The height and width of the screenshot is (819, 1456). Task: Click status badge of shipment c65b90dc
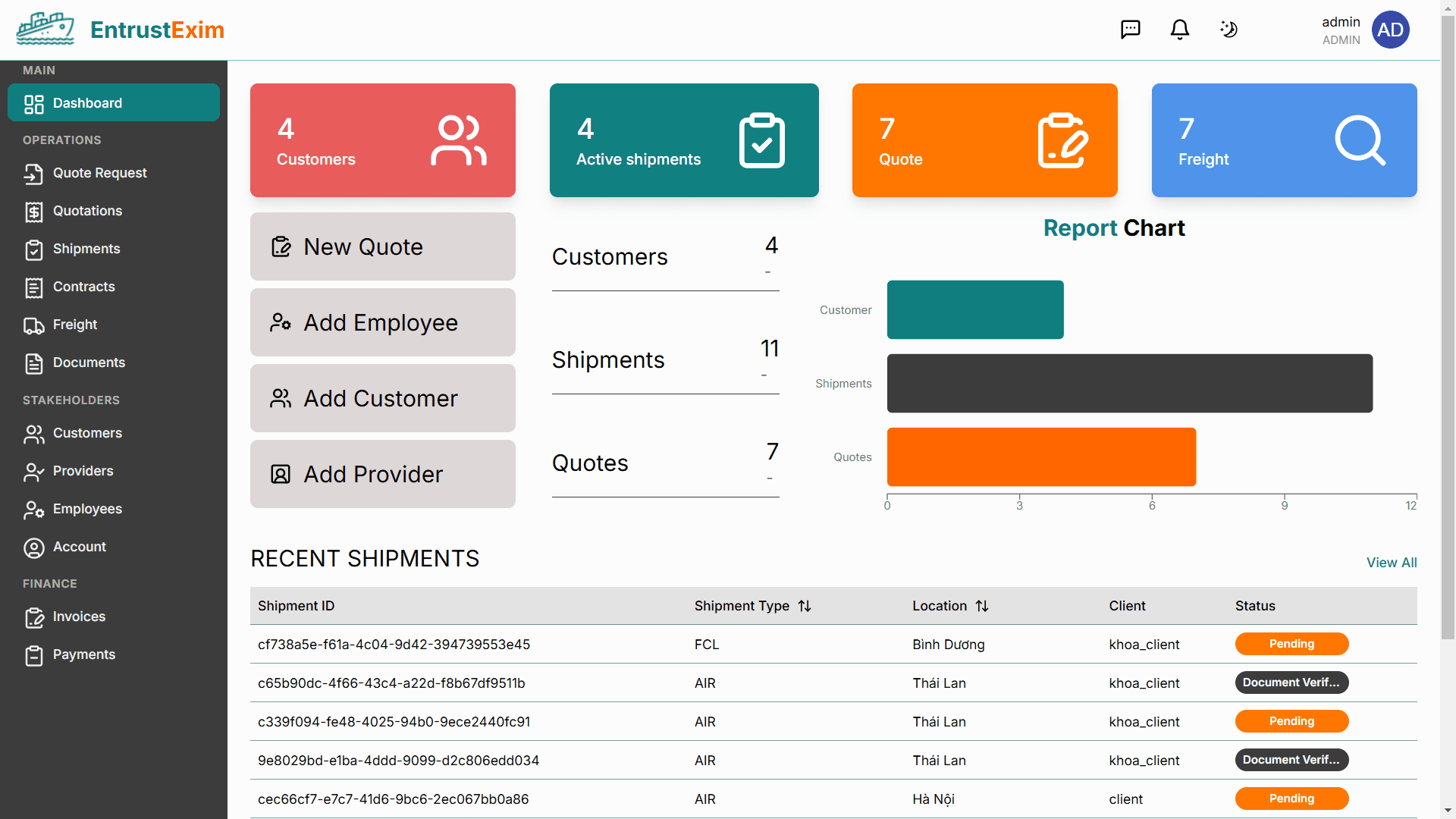point(1291,682)
